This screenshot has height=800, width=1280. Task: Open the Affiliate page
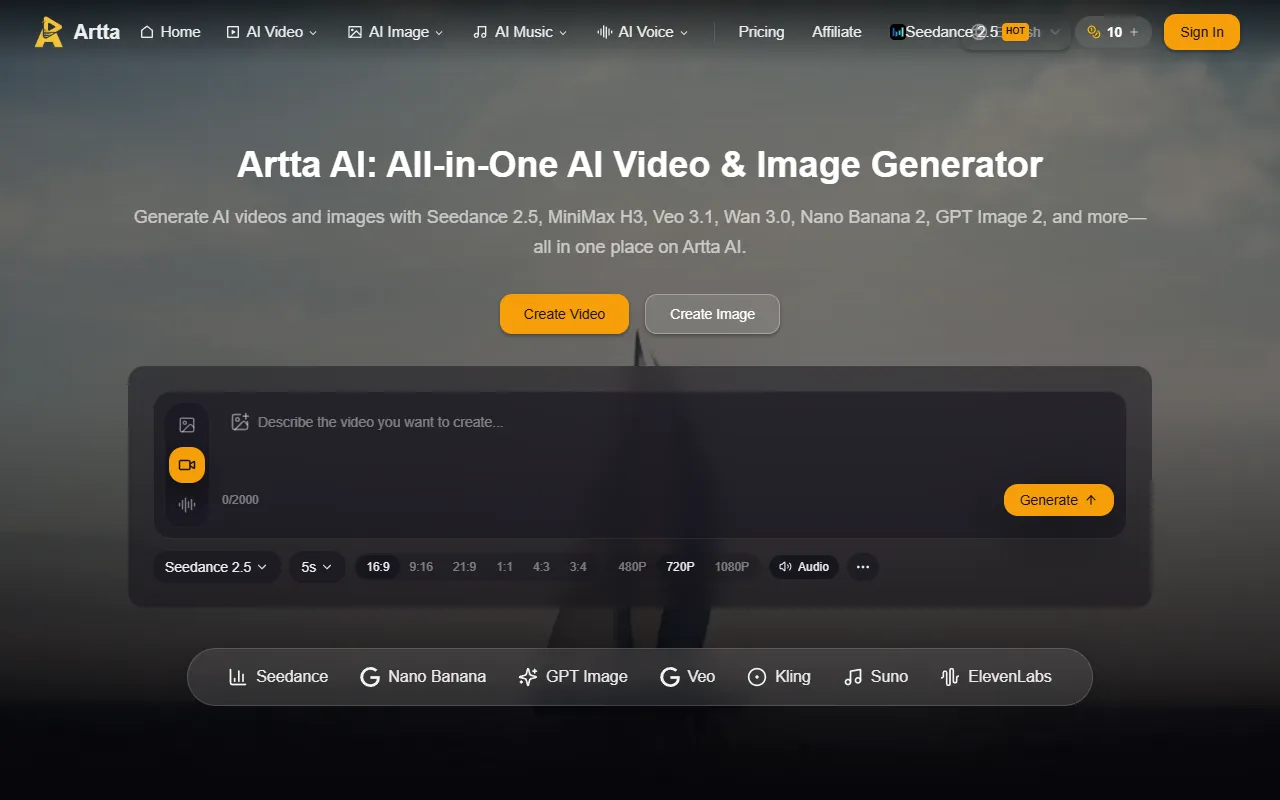tap(837, 32)
